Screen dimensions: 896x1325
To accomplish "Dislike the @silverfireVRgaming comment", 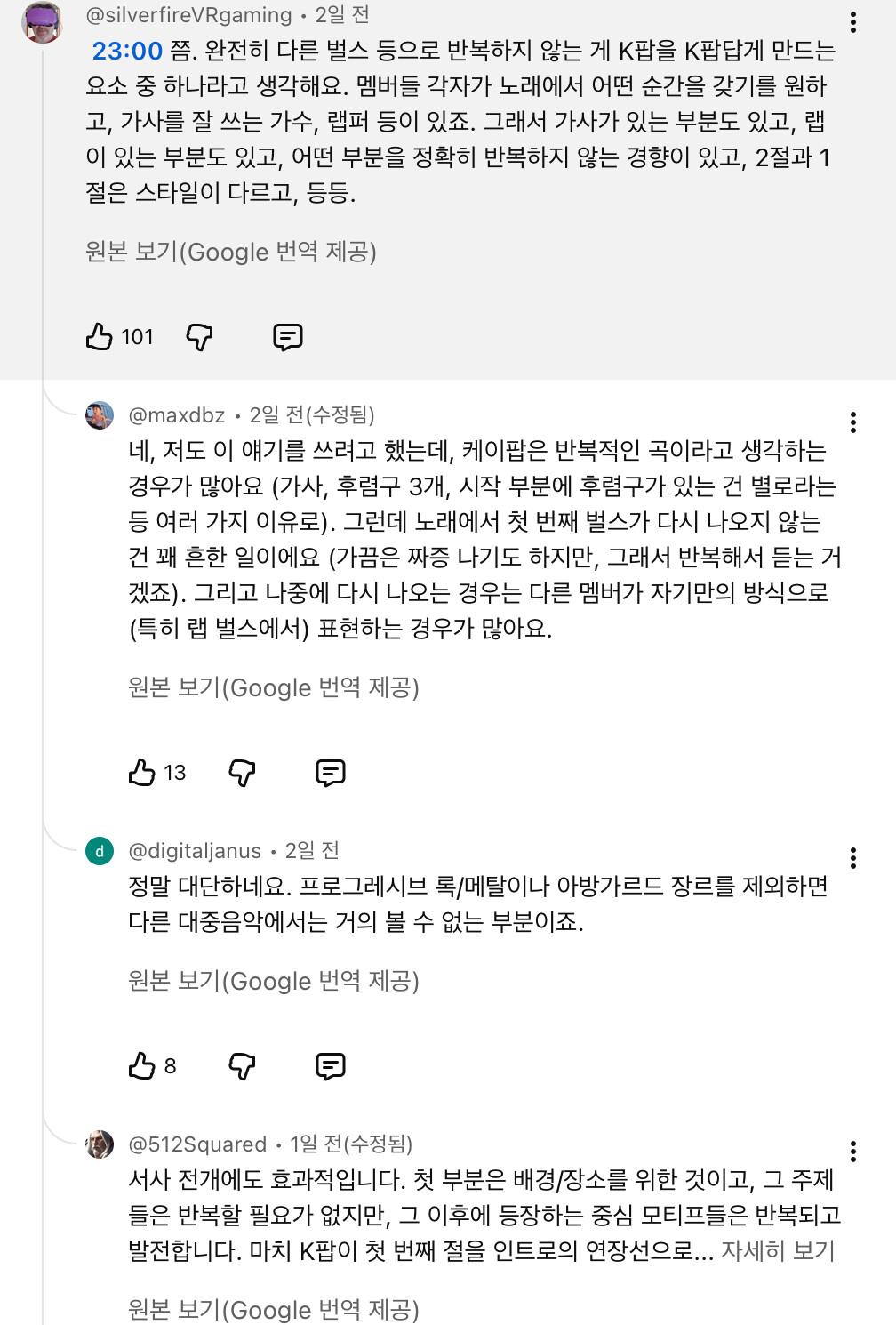I will tap(199, 337).
